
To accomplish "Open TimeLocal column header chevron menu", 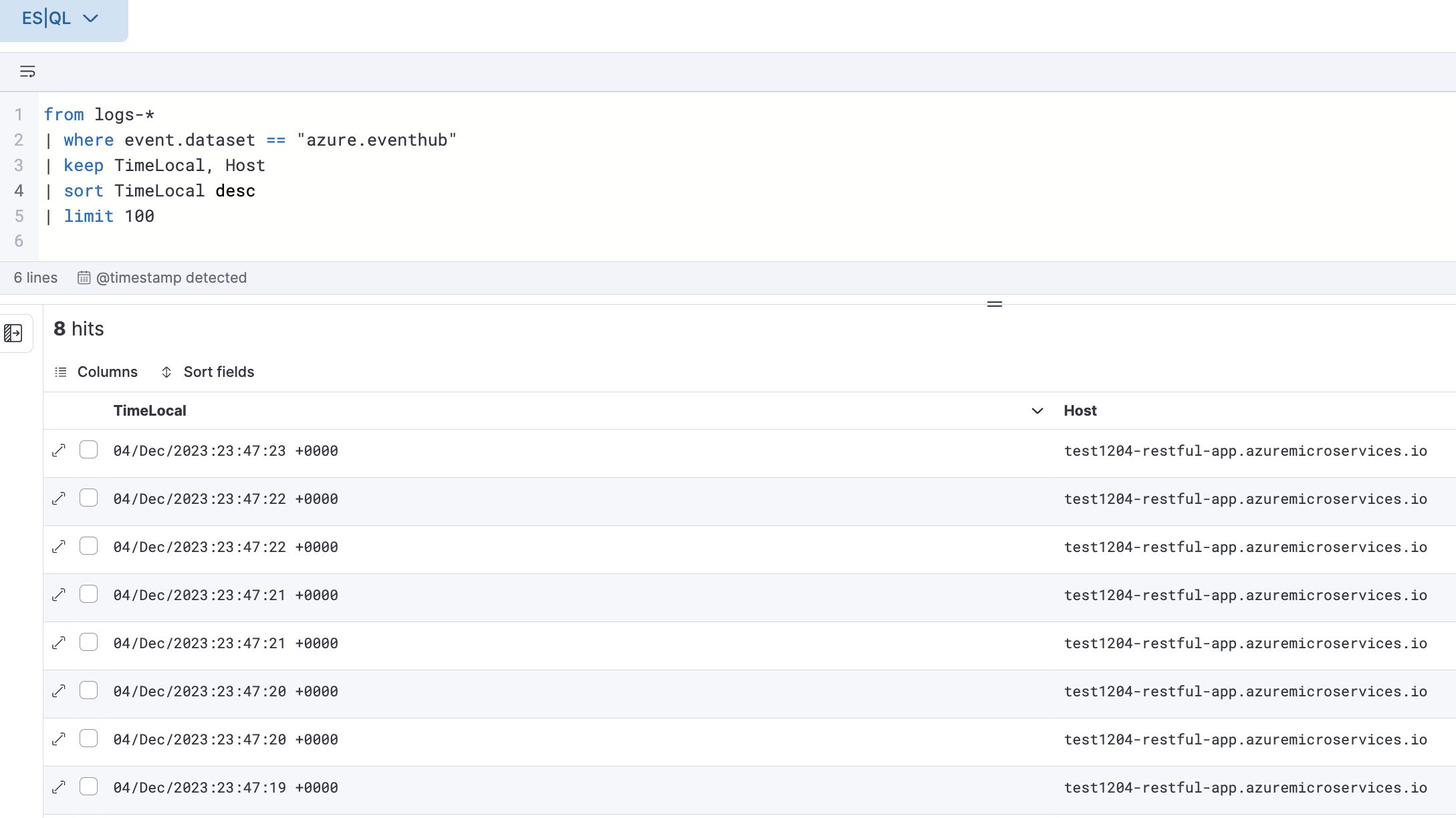I will coord(1037,411).
